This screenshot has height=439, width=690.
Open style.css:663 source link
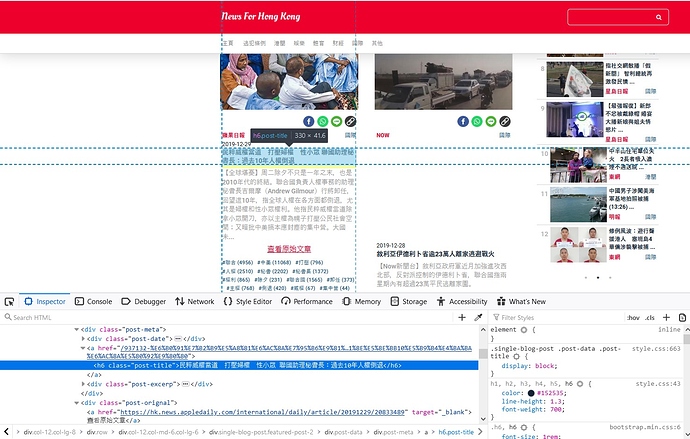click(x=656, y=349)
